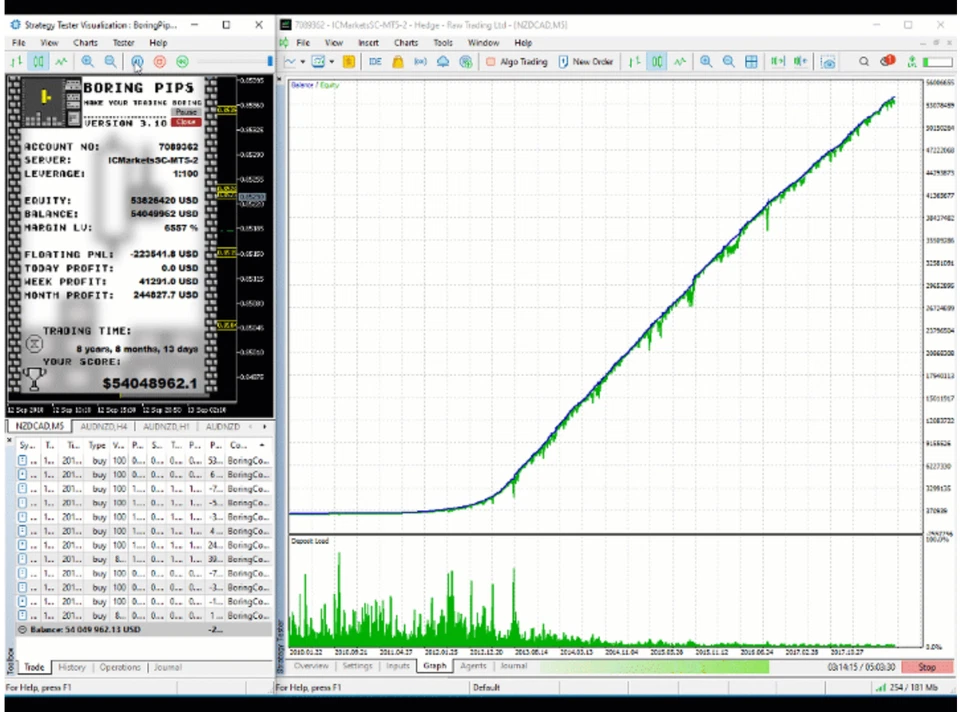Stop the visualization with the red stop icon
This screenshot has height=712, width=960.
pos(160,62)
